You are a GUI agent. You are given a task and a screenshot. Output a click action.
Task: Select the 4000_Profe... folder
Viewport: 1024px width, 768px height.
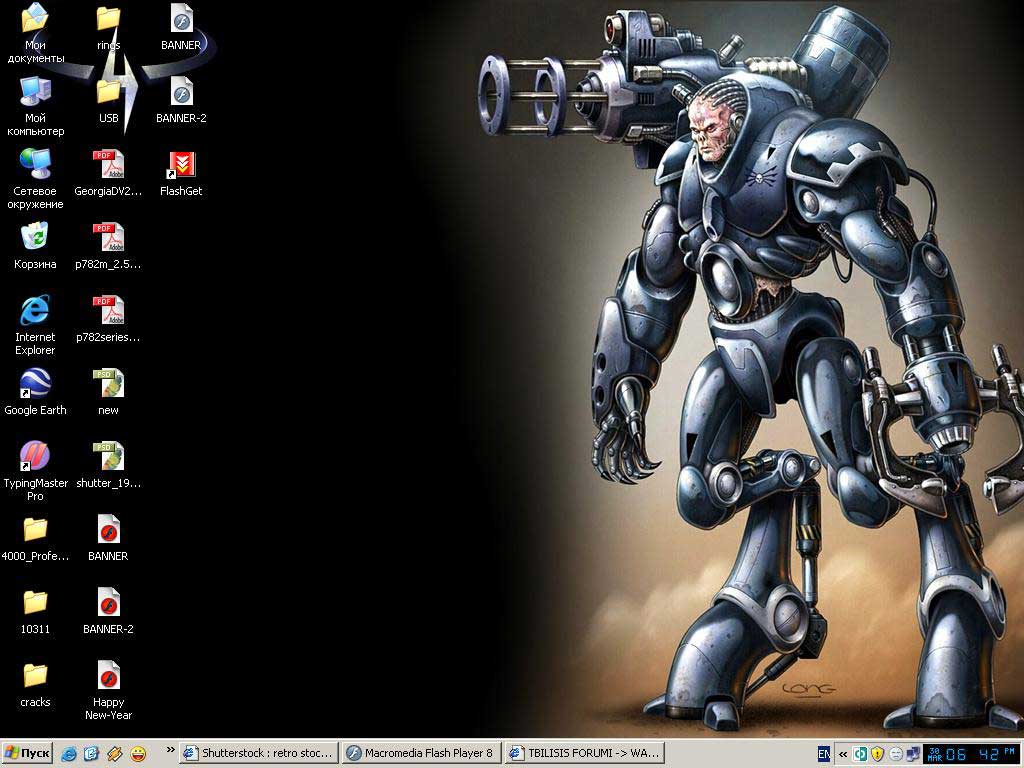click(x=35, y=539)
